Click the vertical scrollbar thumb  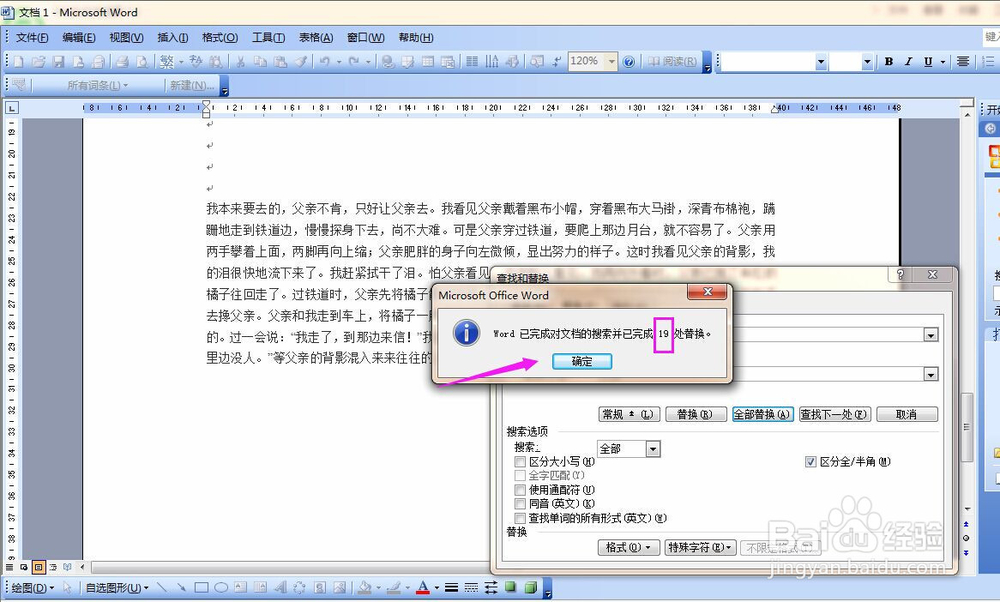click(x=967, y=427)
